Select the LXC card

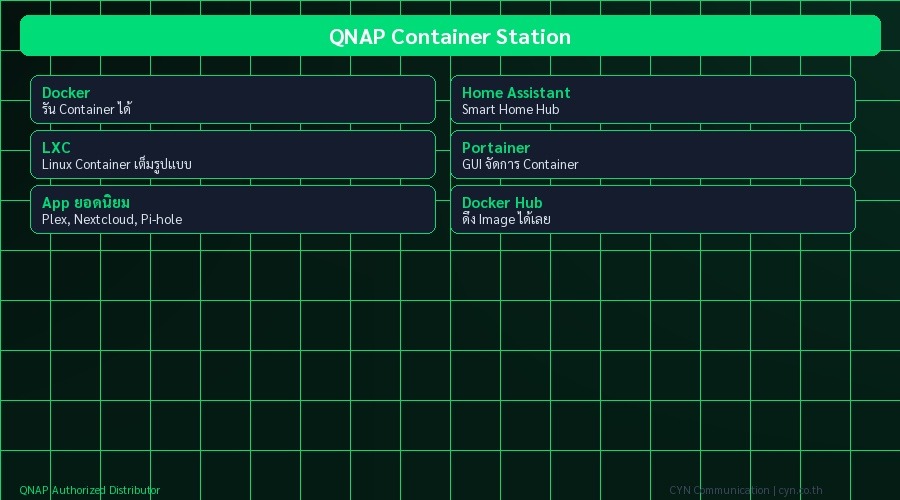tap(233, 154)
